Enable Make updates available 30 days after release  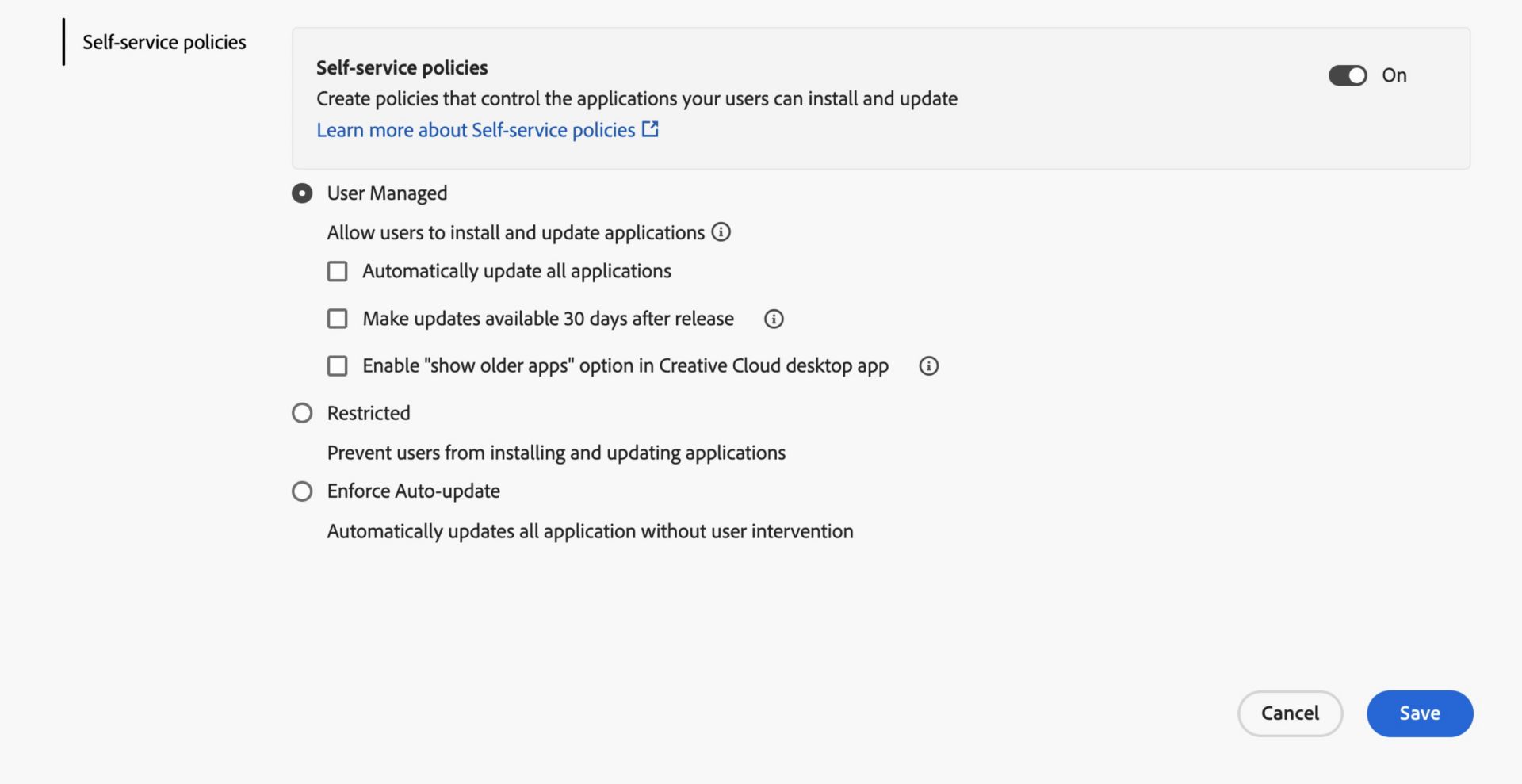tap(338, 319)
